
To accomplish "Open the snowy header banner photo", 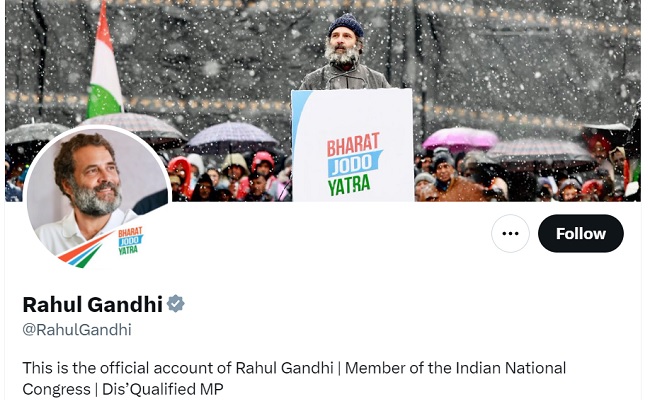I will coord(323,101).
